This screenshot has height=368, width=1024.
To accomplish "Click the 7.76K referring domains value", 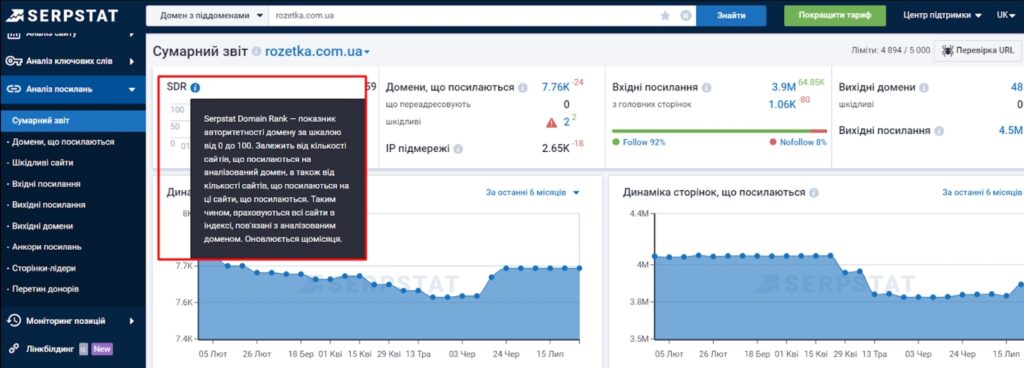I will pos(555,87).
